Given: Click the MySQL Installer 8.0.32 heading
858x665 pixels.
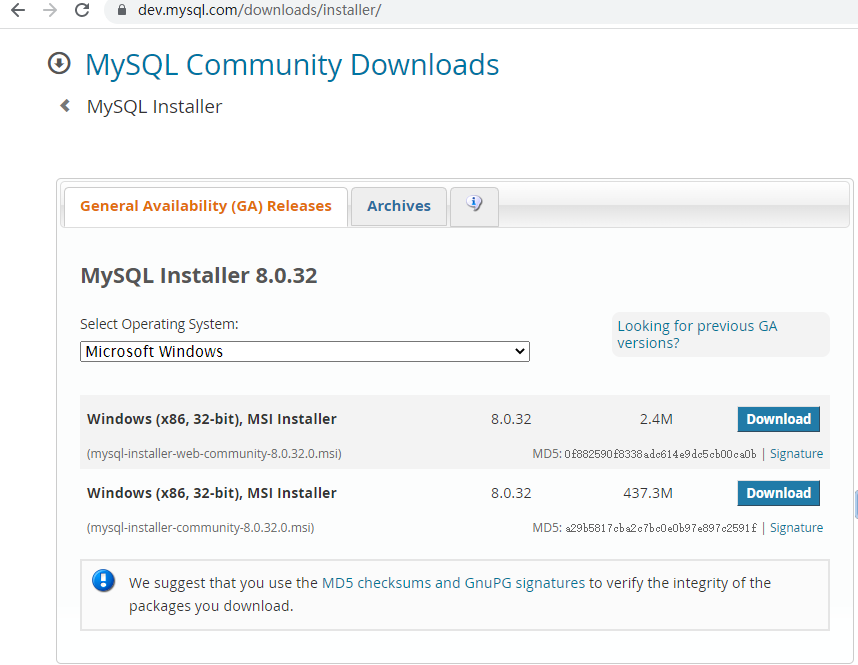Looking at the screenshot, I should 199,275.
